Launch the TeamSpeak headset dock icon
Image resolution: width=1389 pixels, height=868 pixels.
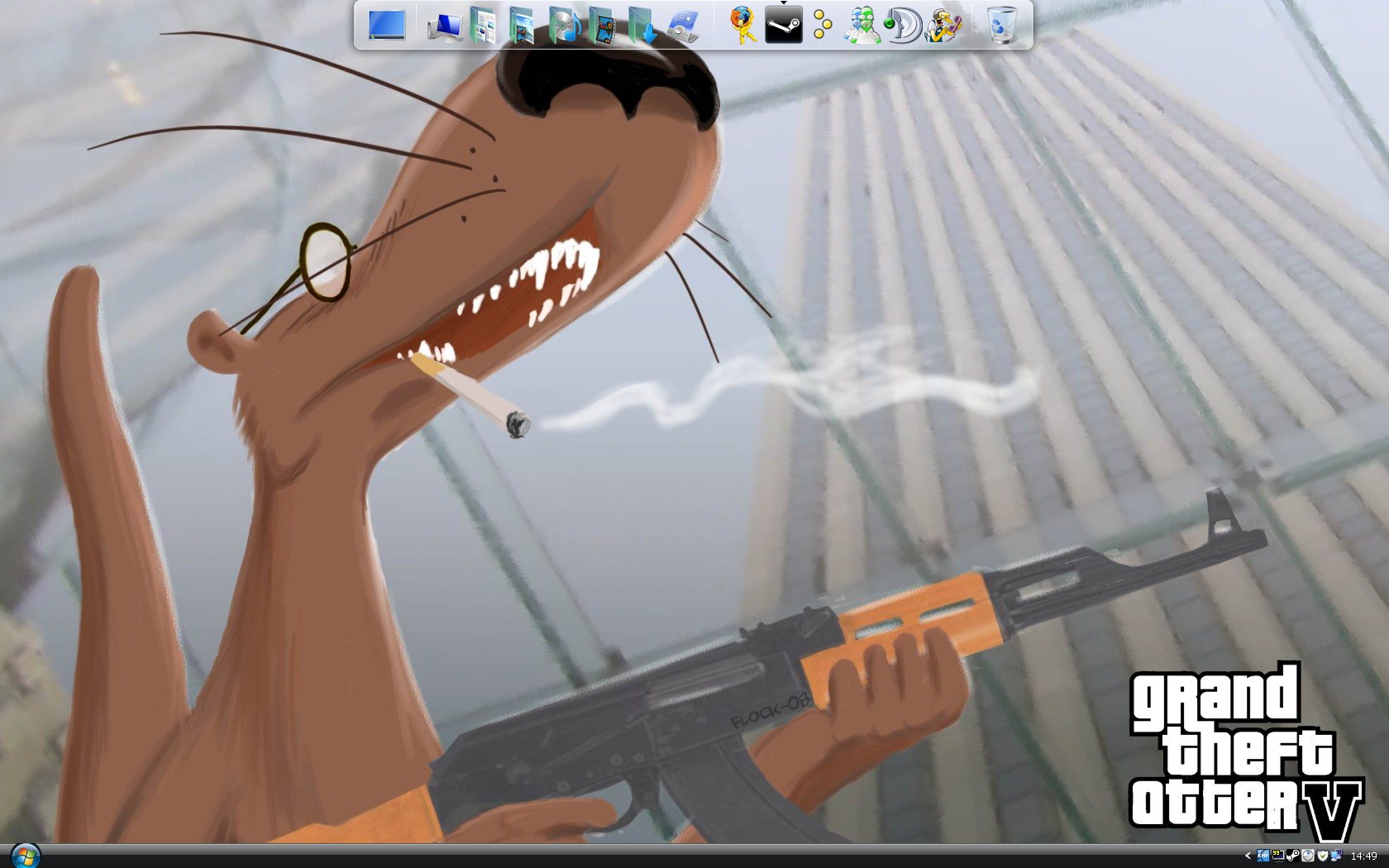[x=902, y=26]
